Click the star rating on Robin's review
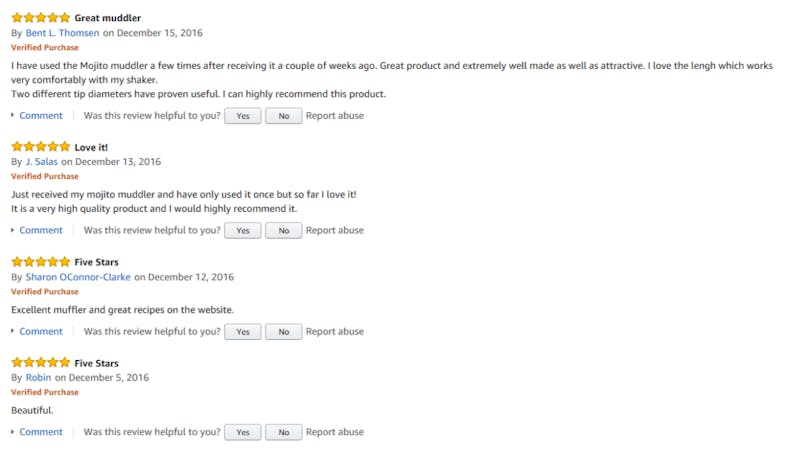 point(41,363)
